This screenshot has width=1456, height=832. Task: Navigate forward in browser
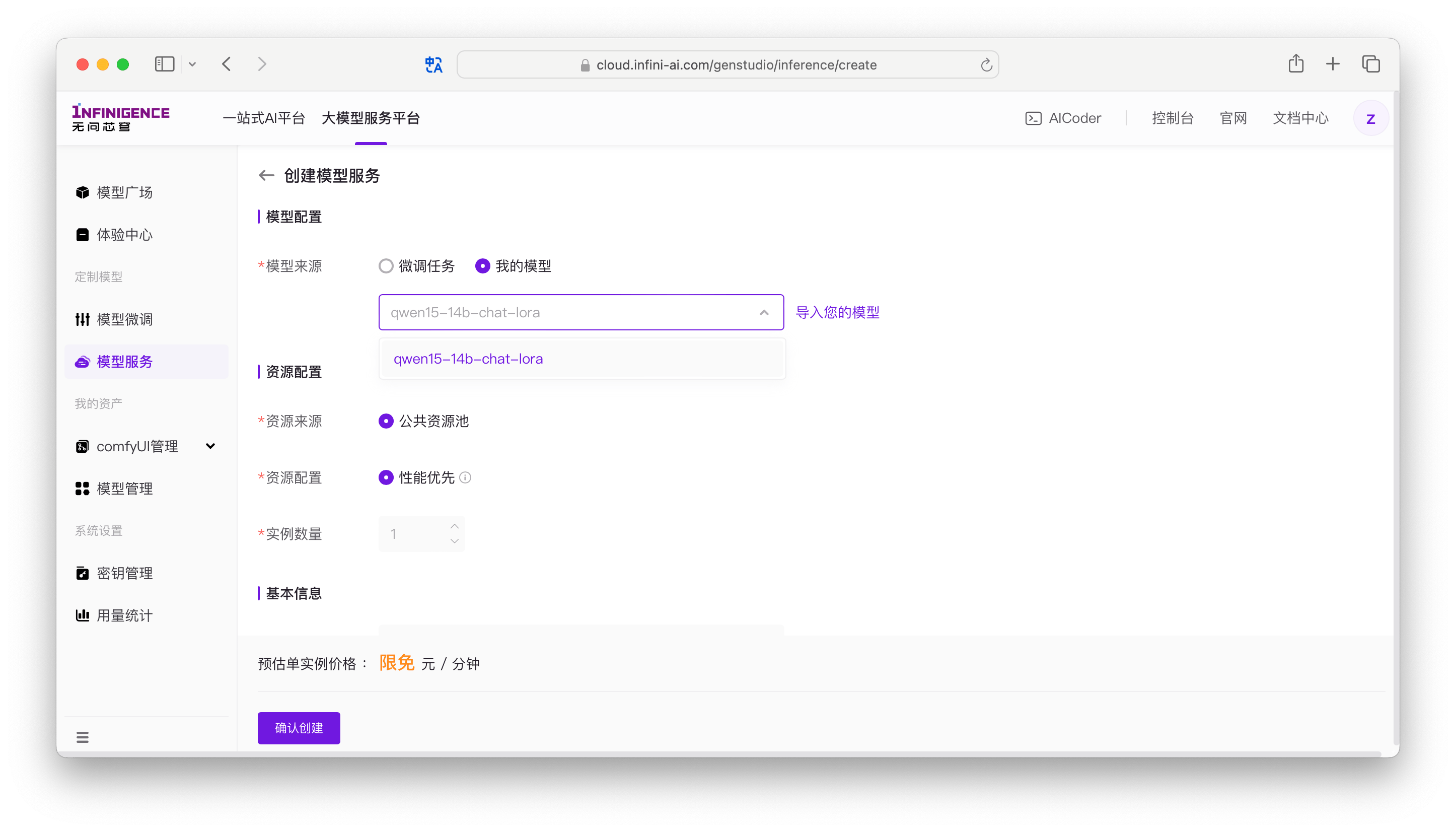262,64
